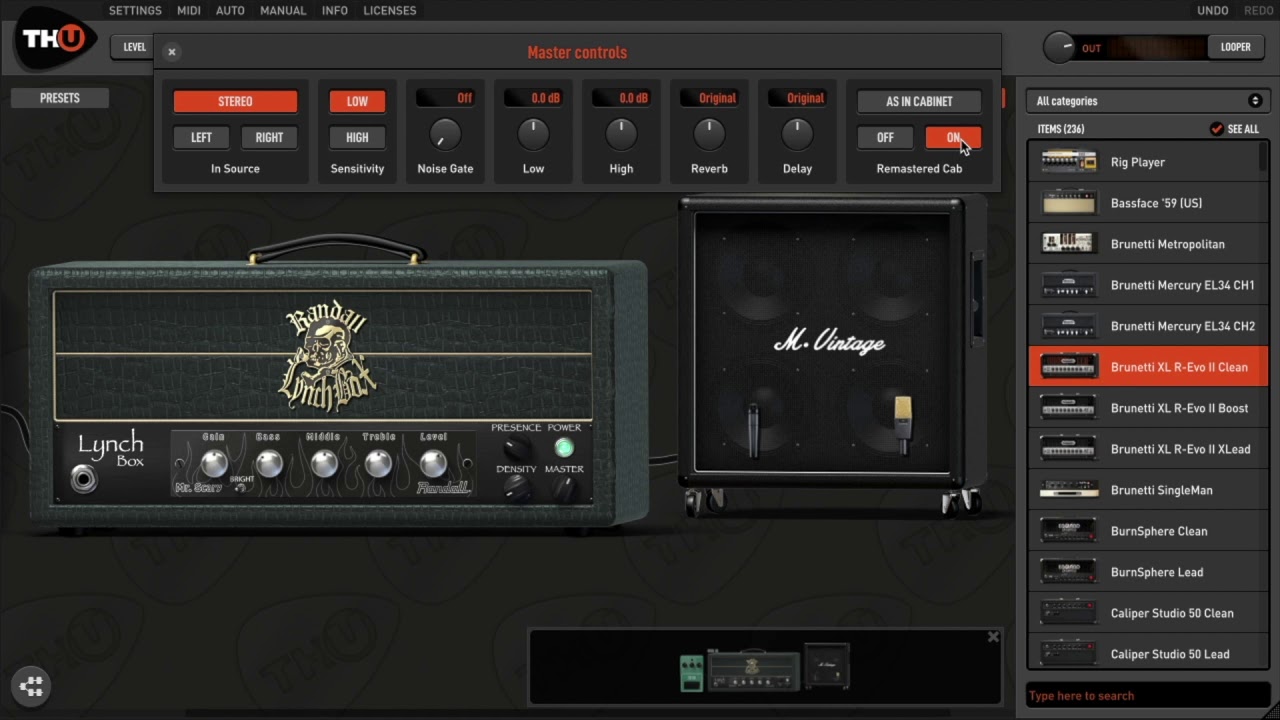Screen dimensions: 1280x720
Task: Set sensitivity to HIGH
Action: point(357,137)
